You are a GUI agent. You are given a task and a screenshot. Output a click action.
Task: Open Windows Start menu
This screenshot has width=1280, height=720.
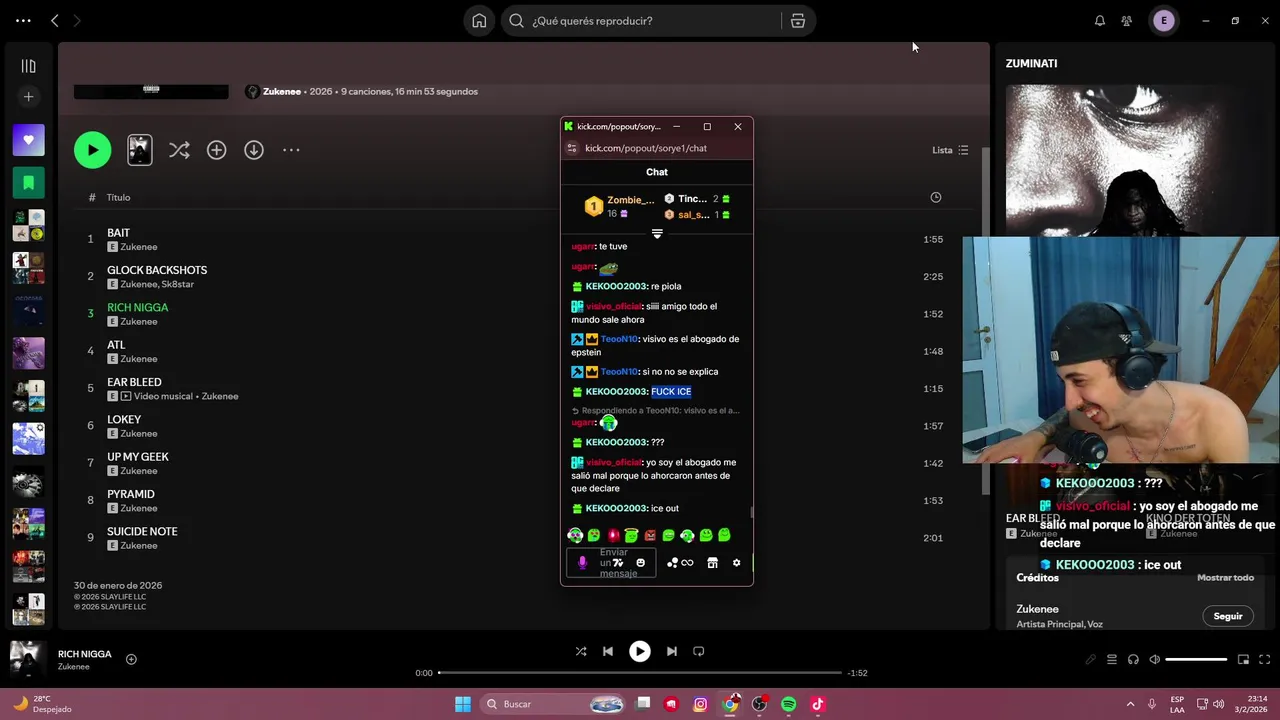click(x=463, y=704)
